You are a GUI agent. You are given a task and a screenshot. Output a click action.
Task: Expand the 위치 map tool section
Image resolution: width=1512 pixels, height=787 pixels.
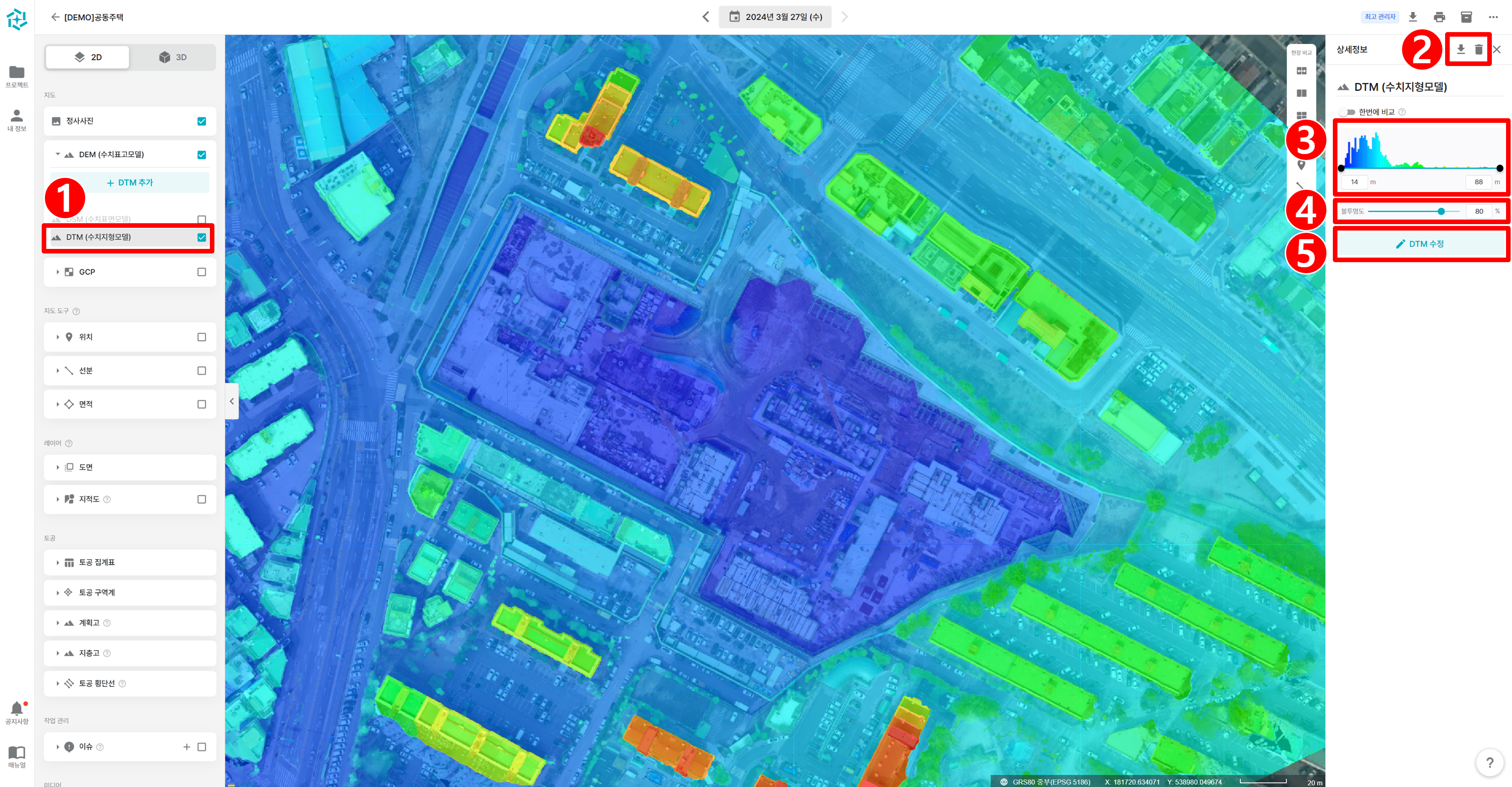tap(58, 337)
